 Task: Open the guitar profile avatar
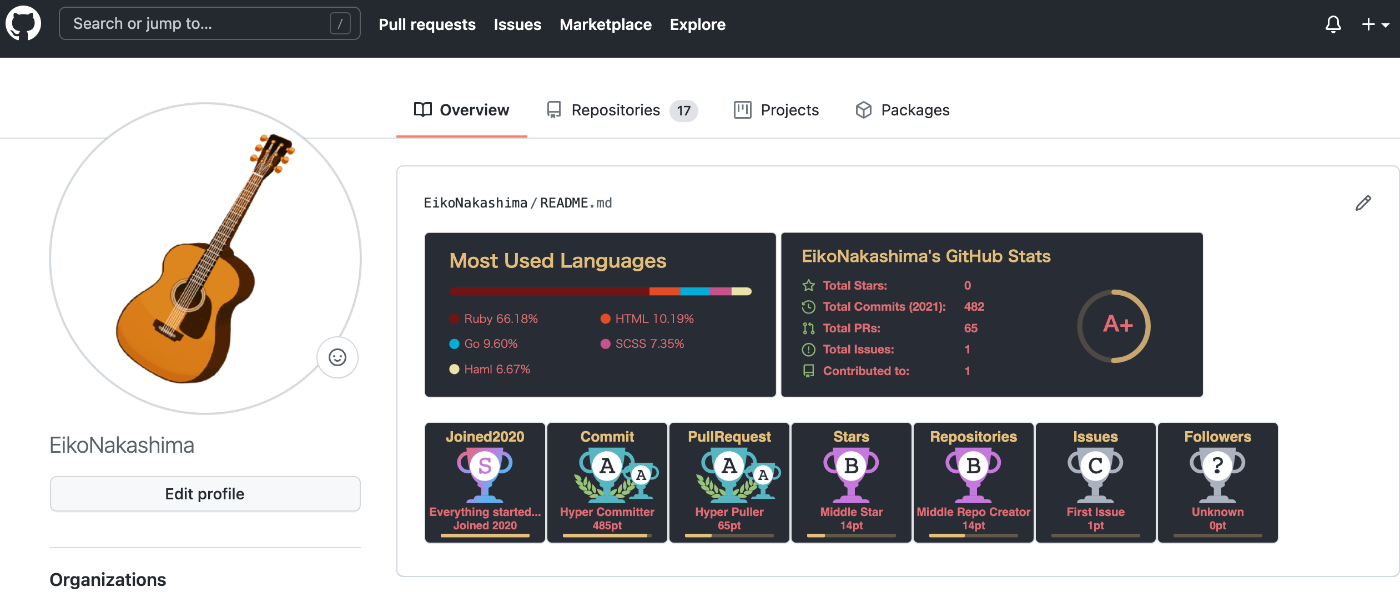click(x=205, y=258)
